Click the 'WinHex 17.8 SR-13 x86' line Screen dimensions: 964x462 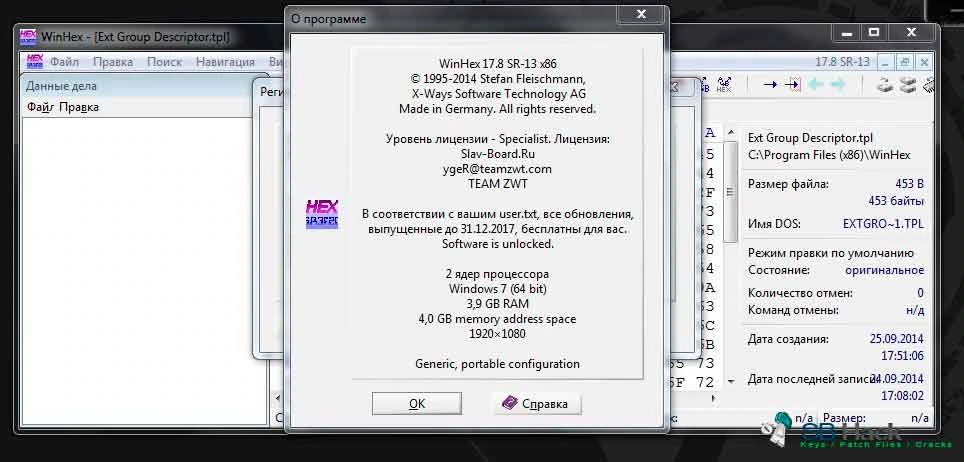pos(497,63)
